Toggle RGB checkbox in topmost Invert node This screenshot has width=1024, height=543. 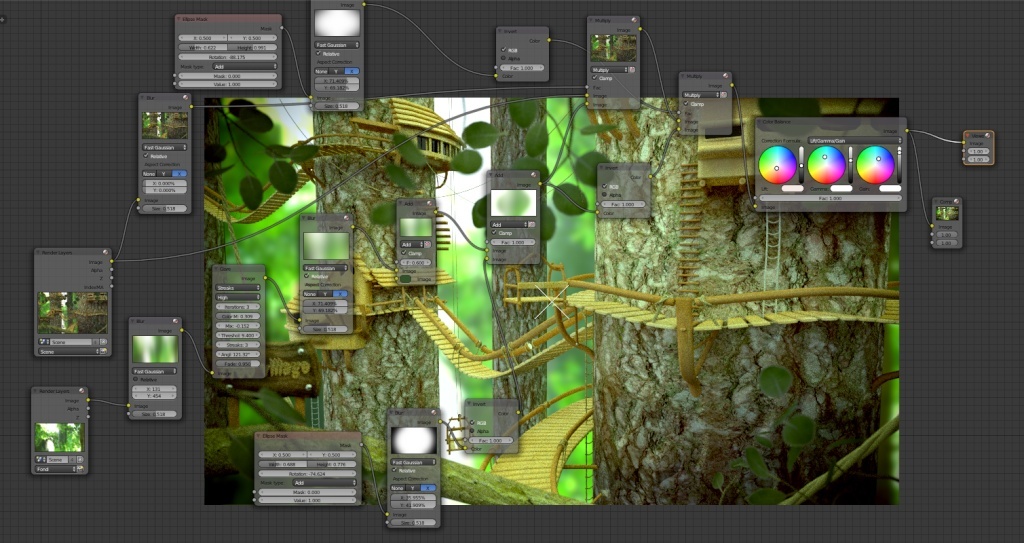[x=503, y=50]
